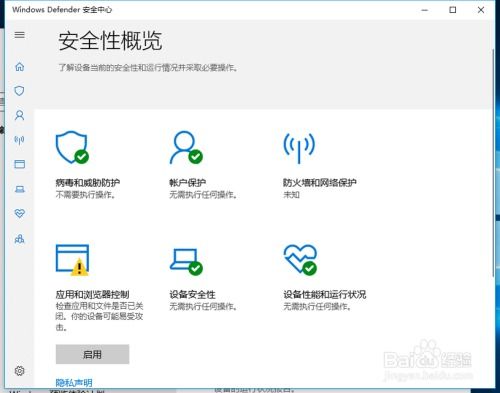Click the large firewall antenna icon
Image resolution: width=500 pixels, height=393 pixels.
[x=299, y=148]
